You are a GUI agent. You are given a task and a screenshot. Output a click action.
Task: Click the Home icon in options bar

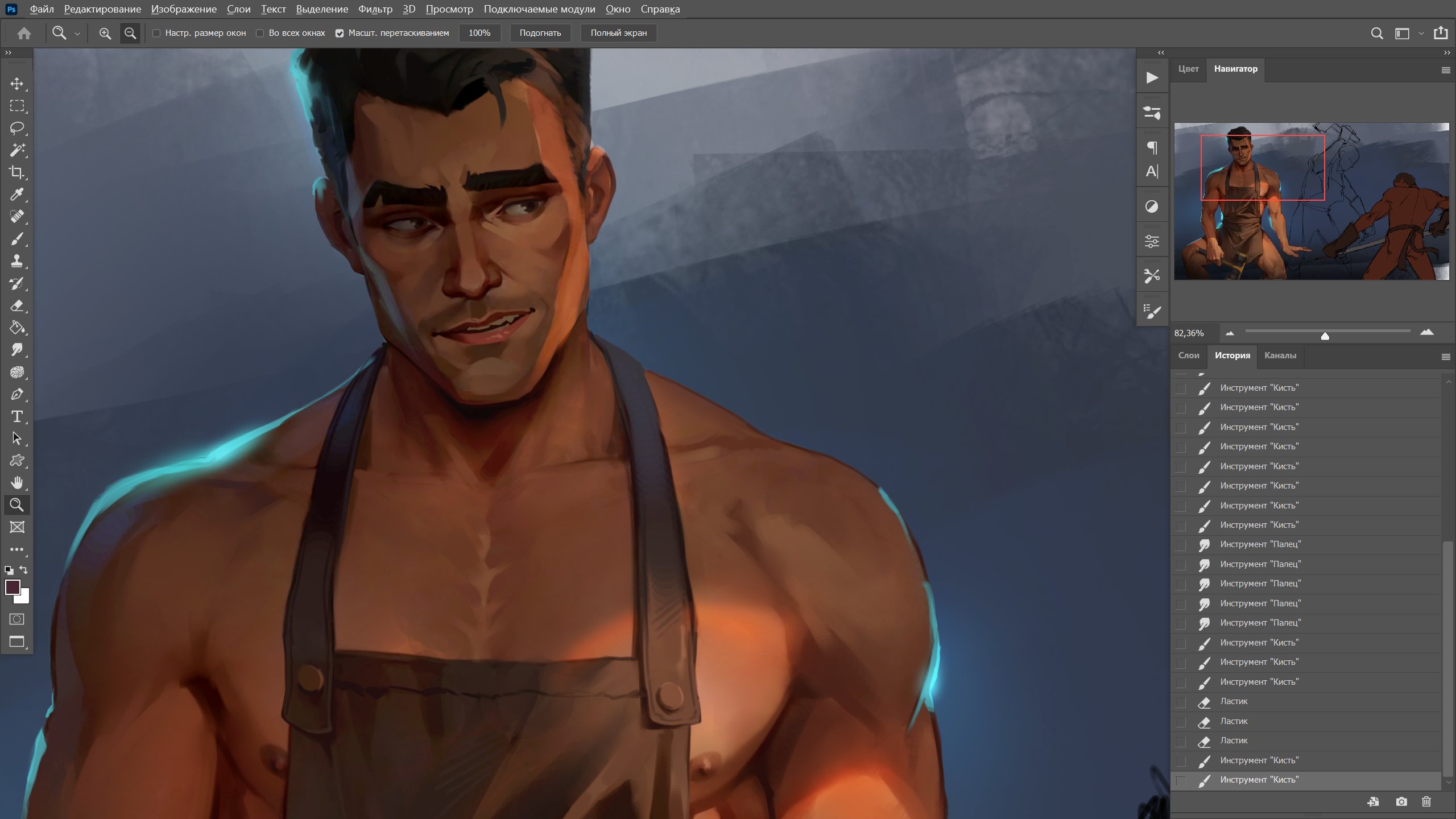[x=24, y=33]
